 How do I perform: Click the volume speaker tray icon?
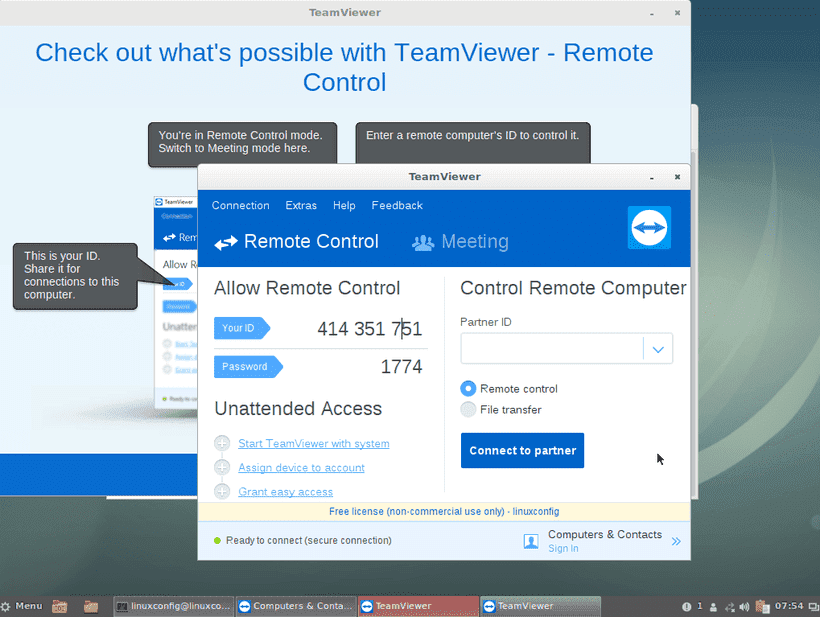[x=744, y=607]
